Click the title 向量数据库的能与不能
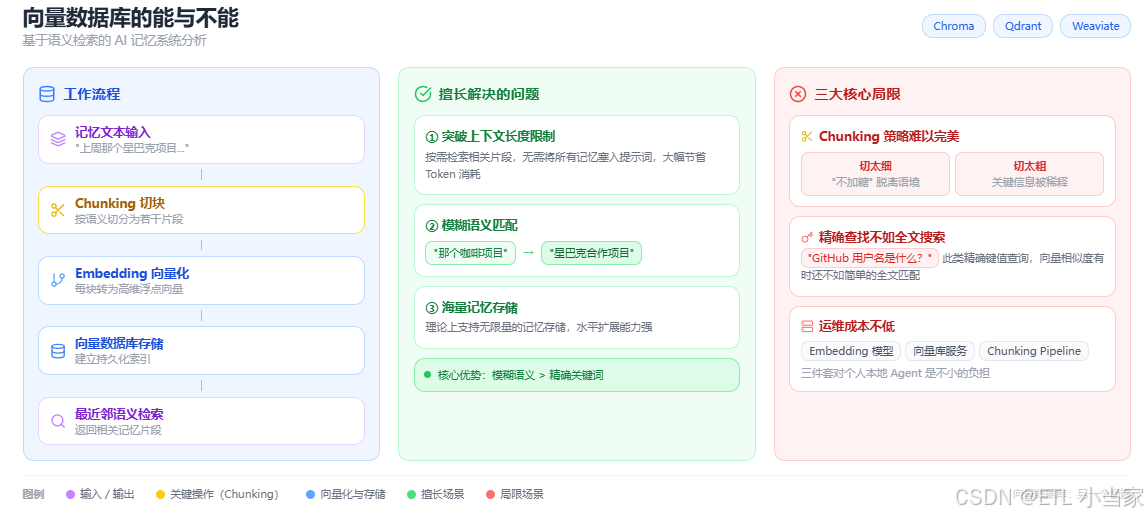1148x517 pixels. [130, 17]
